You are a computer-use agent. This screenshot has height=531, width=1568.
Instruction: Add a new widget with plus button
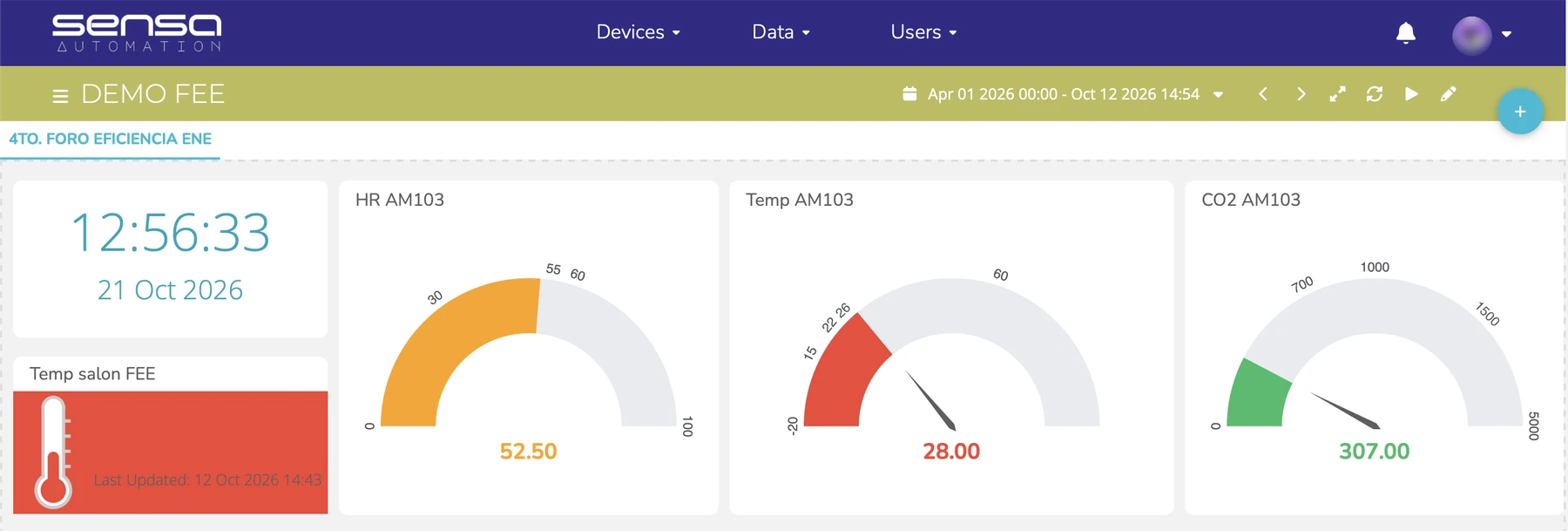pos(1520,112)
